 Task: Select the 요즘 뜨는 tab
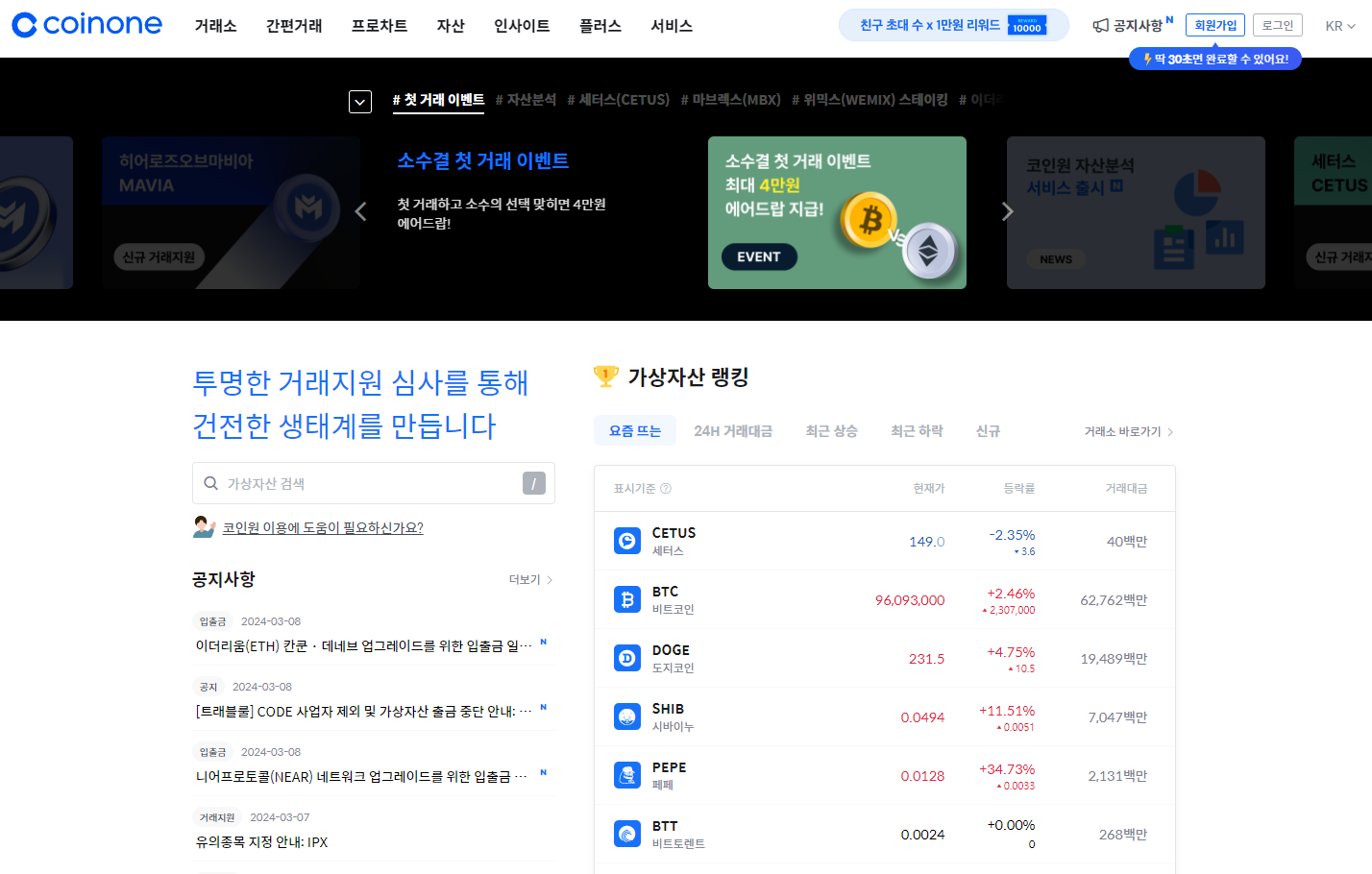tap(635, 431)
